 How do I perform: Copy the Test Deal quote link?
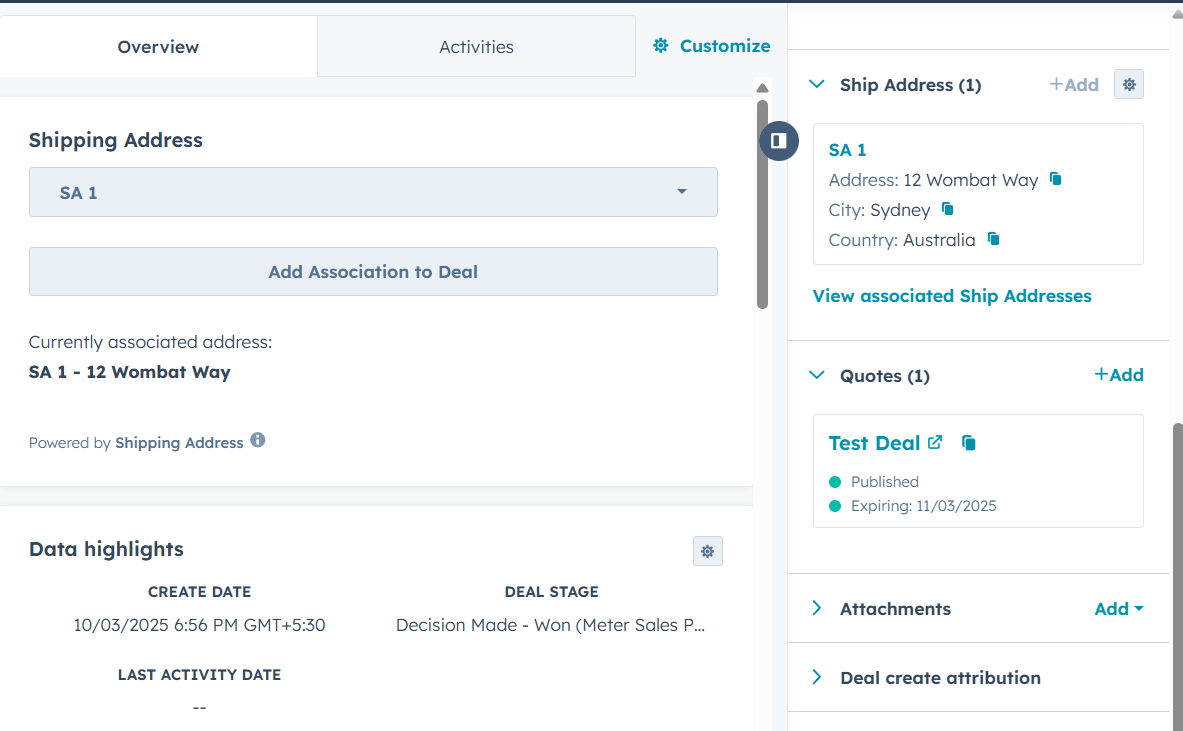coord(968,442)
